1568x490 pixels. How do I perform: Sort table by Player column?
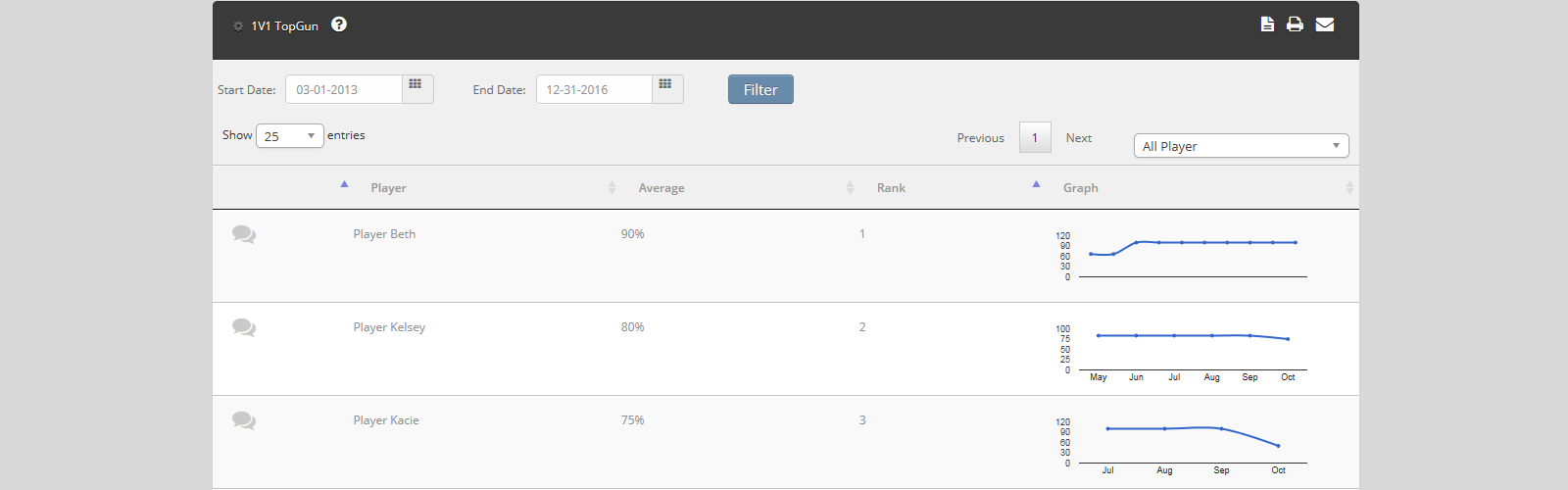[389, 188]
